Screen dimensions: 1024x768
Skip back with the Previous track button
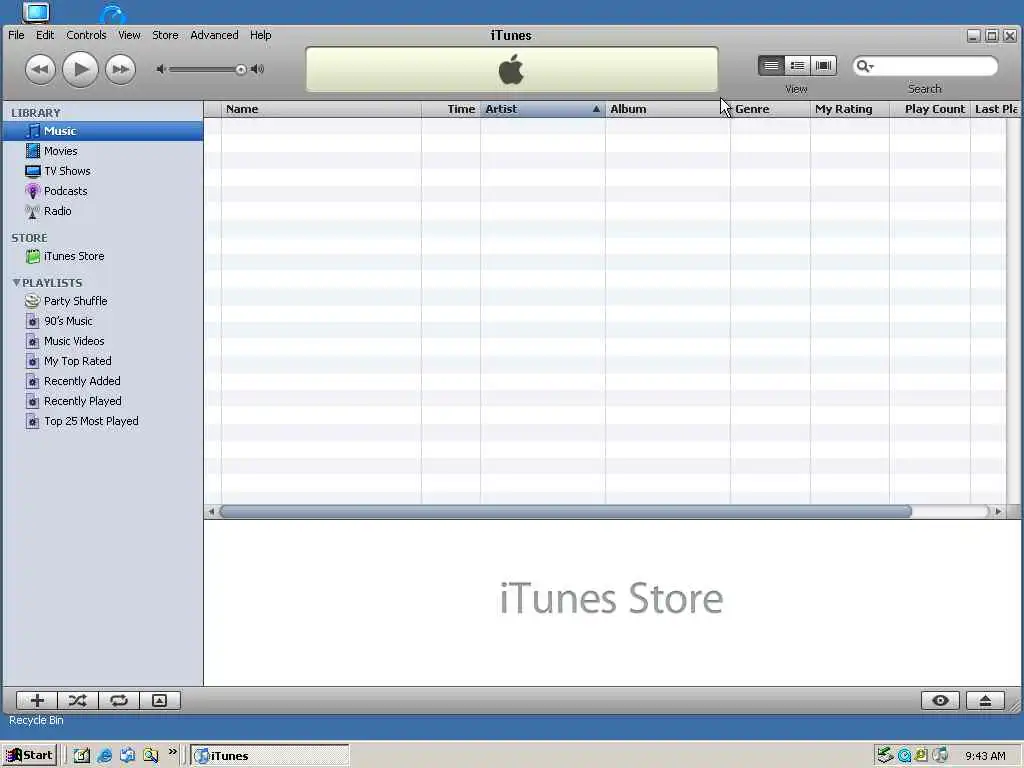coord(40,69)
